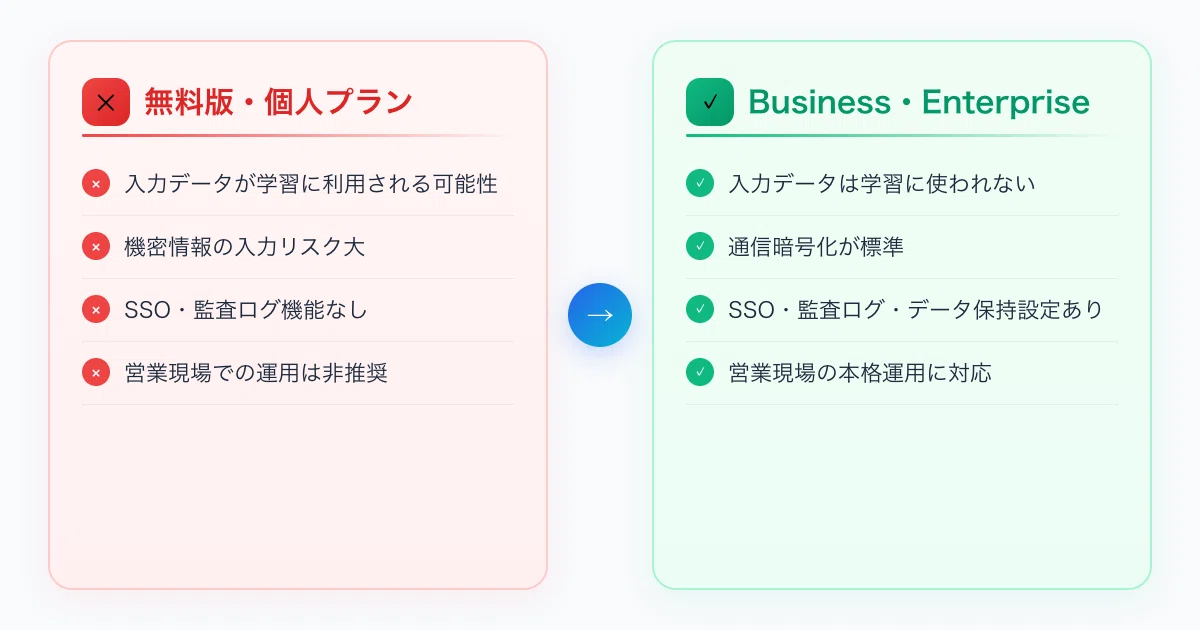The width and height of the screenshot is (1200, 630).
Task: Click the Business・Enterprise heading
Action: (x=919, y=102)
